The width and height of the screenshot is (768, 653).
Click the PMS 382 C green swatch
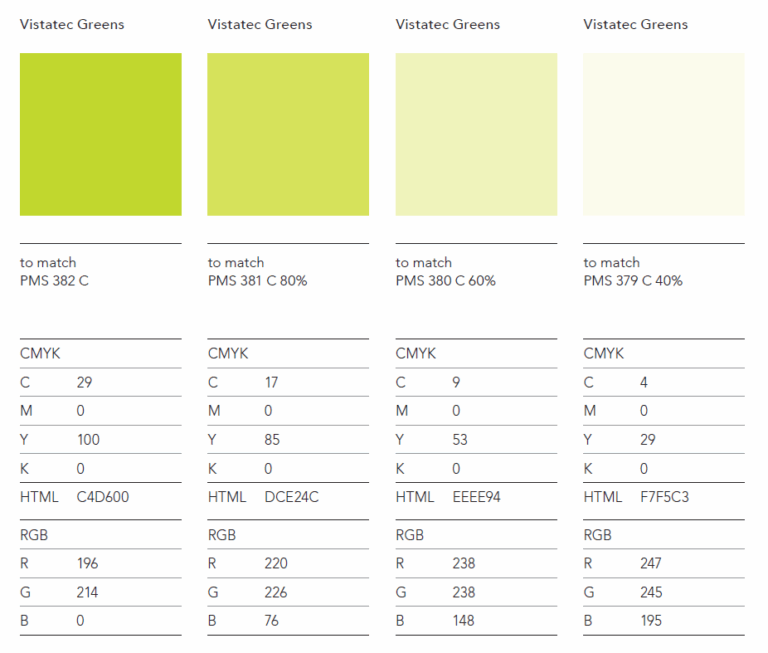click(100, 134)
